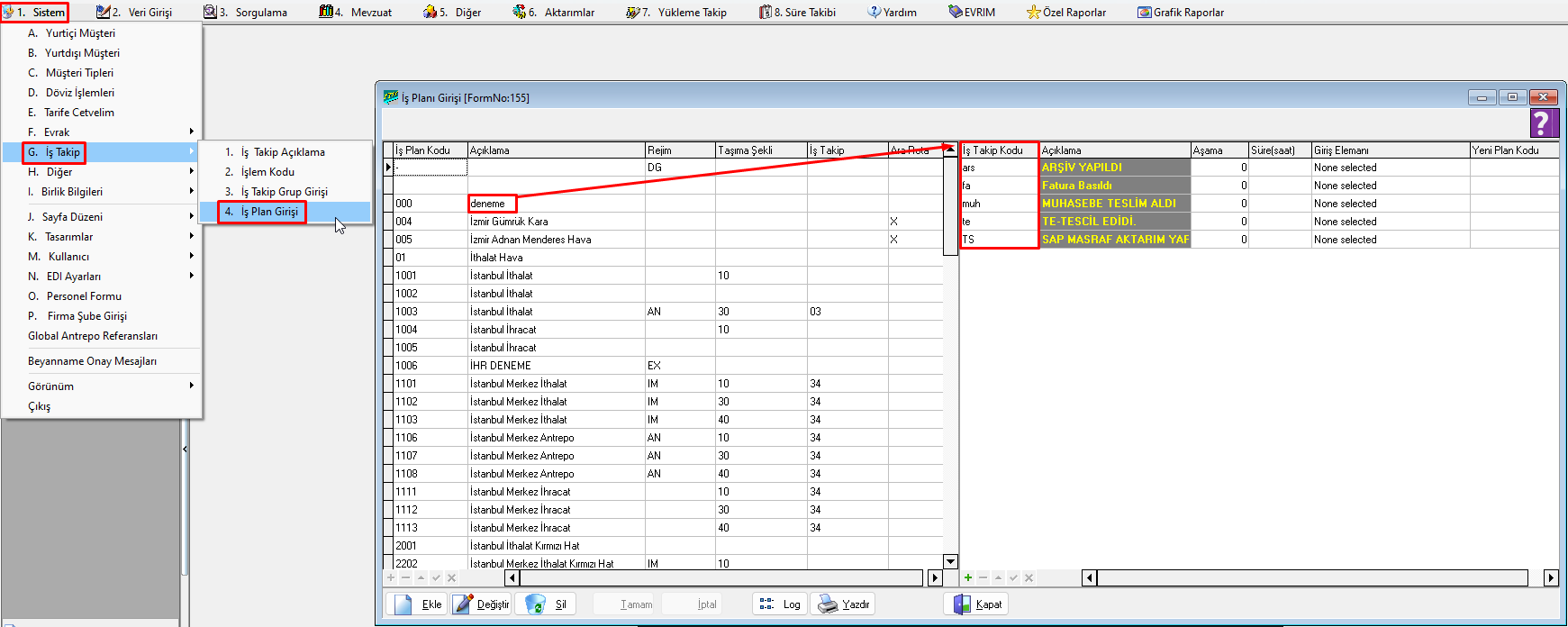Select İş Plan Girişi submenu entry
This screenshot has width=1568, height=627.
click(269, 212)
